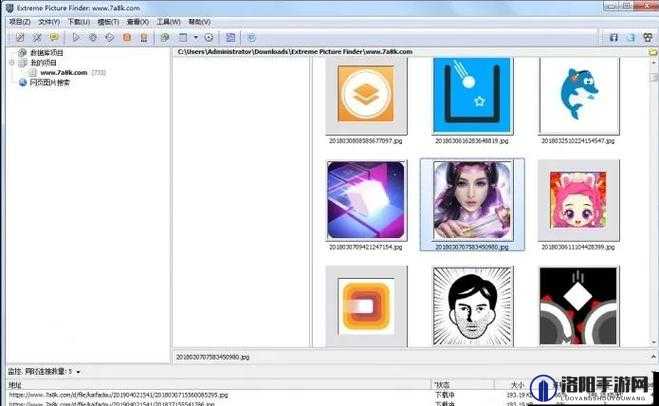Select the www.7a8k.com project item

click(x=63, y=72)
